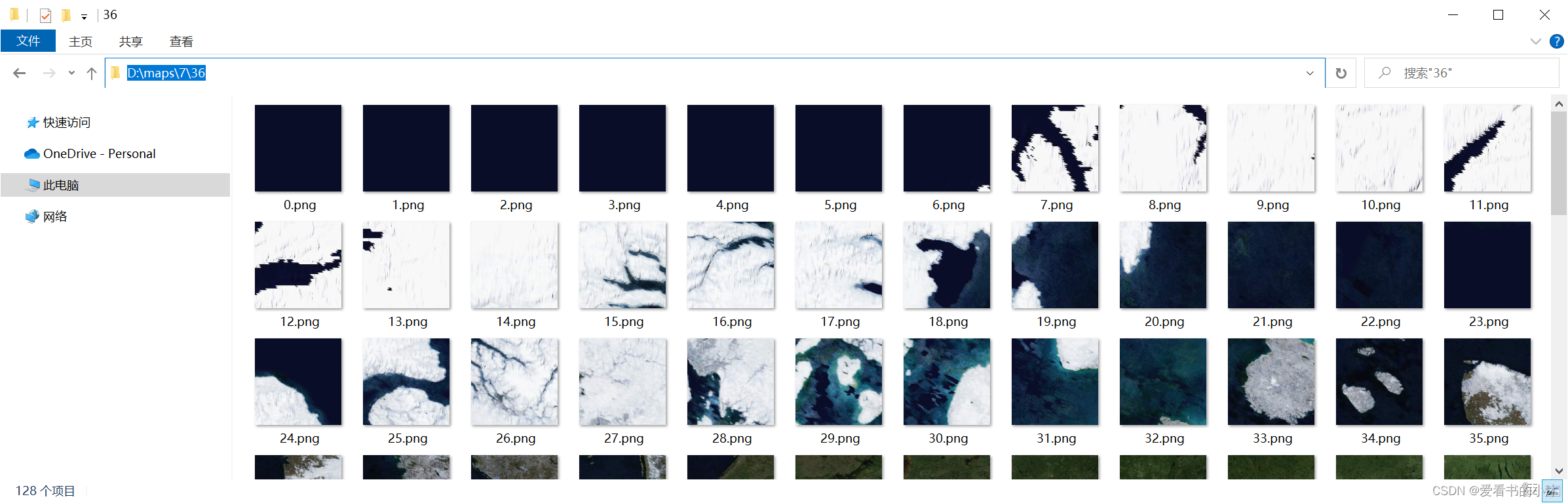Click the scrollbar down arrow in file list
The image size is (1568, 503).
pos(1559,471)
